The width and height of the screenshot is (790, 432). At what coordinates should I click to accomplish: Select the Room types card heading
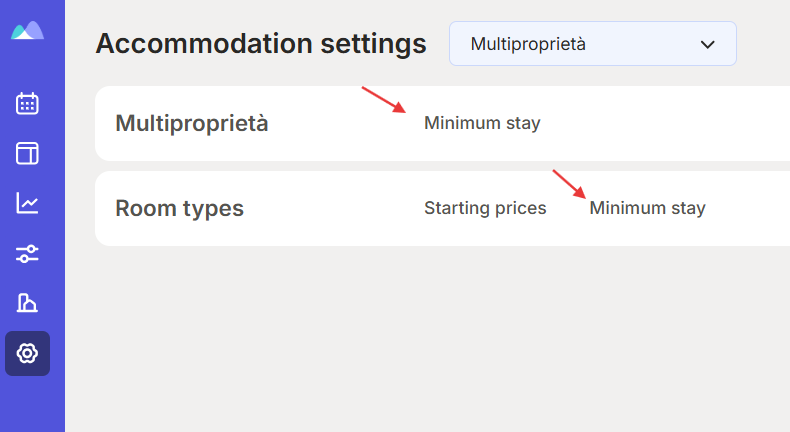(x=179, y=208)
